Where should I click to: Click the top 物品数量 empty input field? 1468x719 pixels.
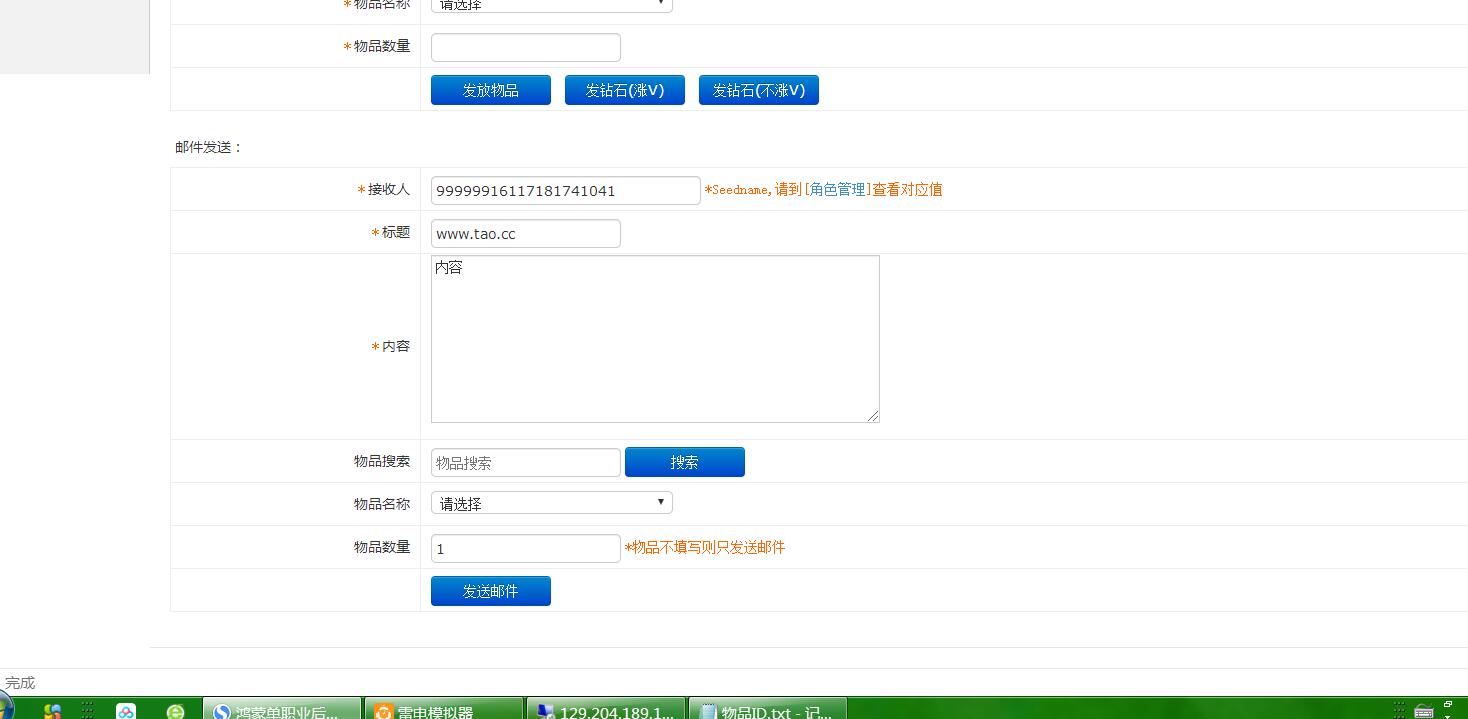[x=525, y=47]
